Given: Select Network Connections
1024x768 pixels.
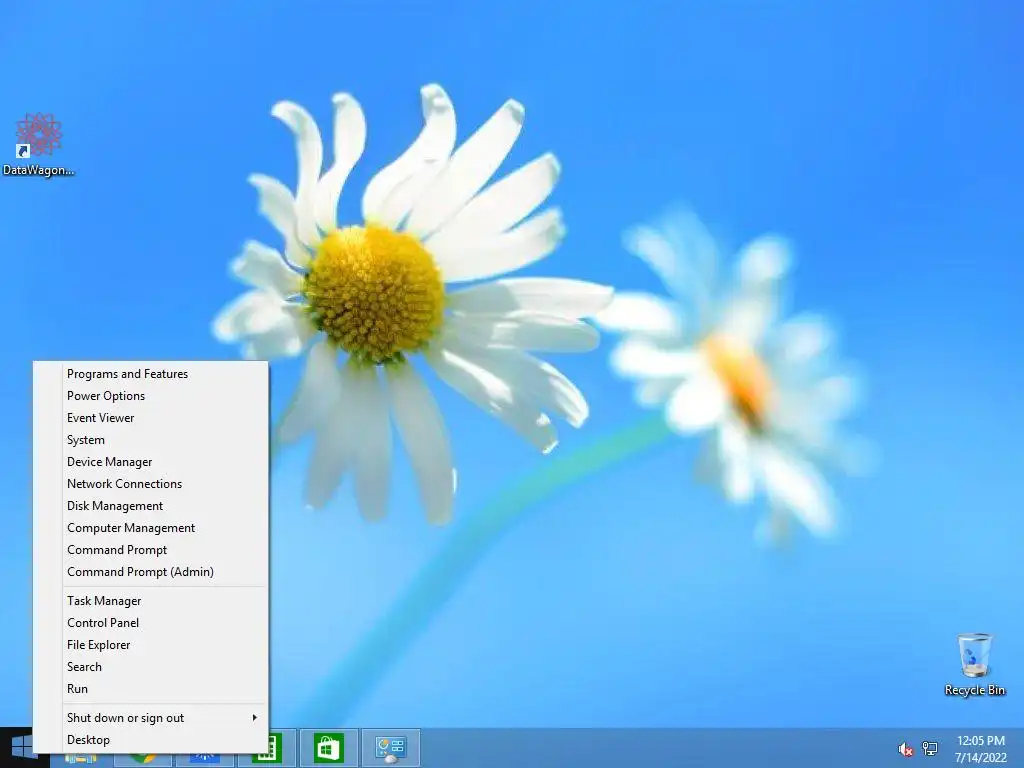Looking at the screenshot, I should (x=150, y=484).
